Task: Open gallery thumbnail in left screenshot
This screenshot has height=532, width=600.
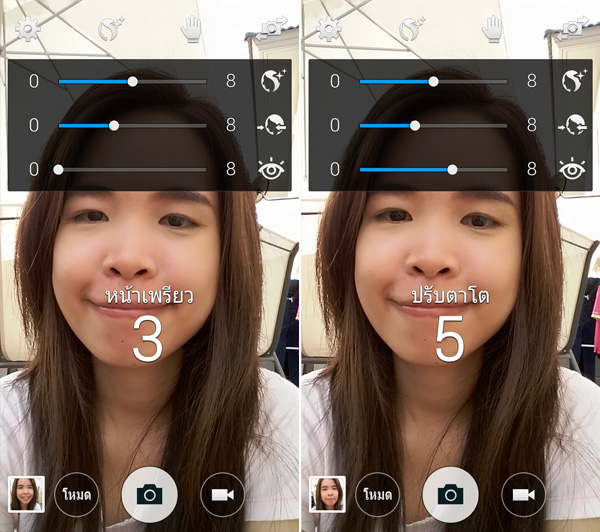Action: tap(26, 494)
